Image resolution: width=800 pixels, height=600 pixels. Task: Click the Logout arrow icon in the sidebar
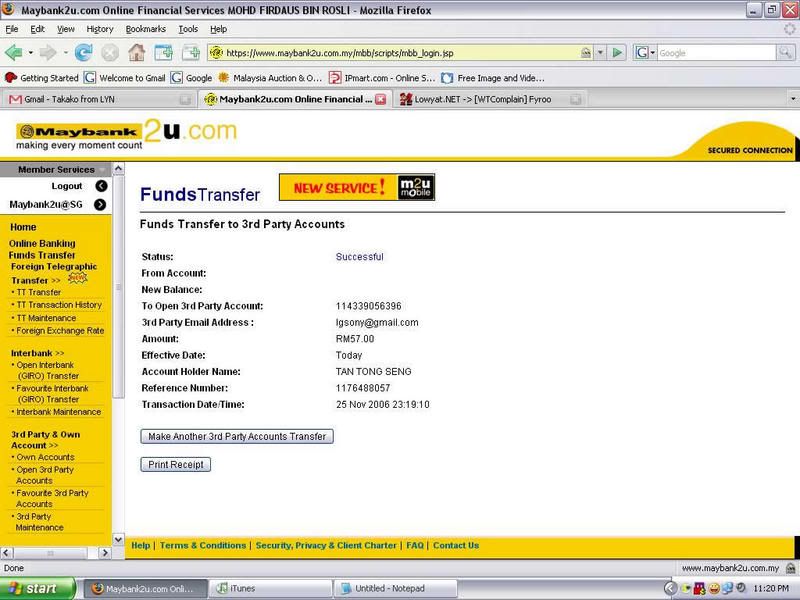tap(101, 186)
